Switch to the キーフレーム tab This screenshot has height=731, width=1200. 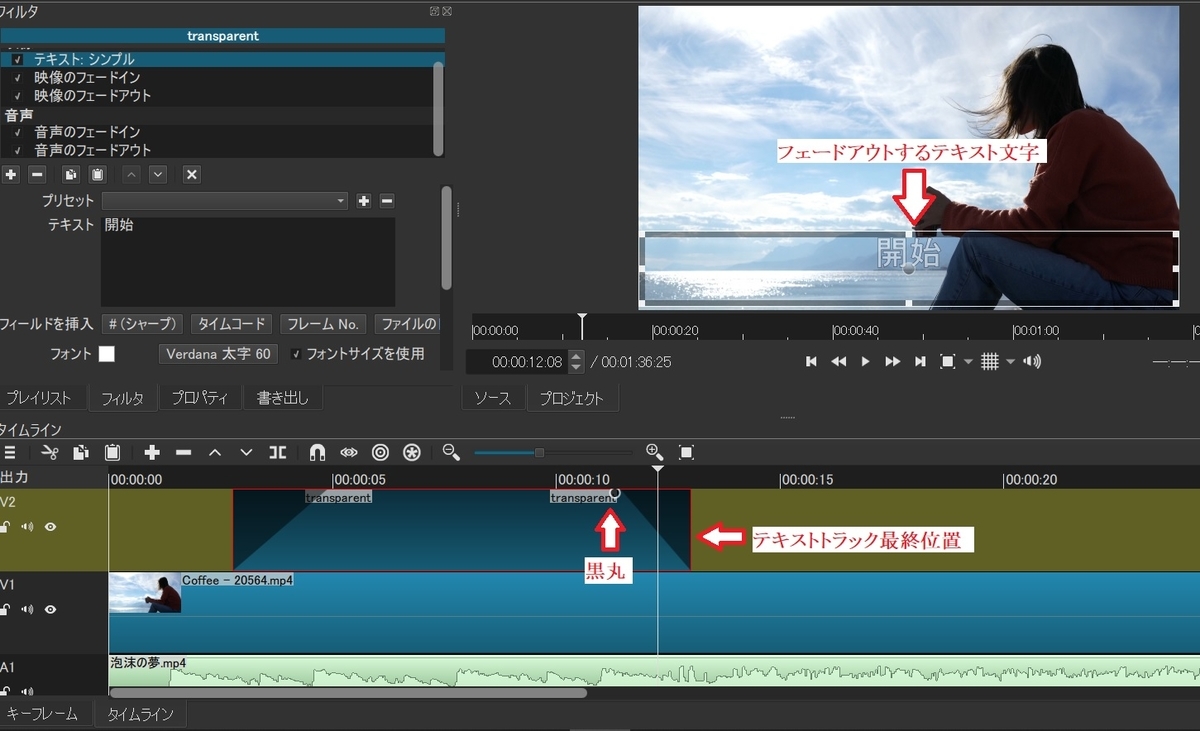[43, 714]
